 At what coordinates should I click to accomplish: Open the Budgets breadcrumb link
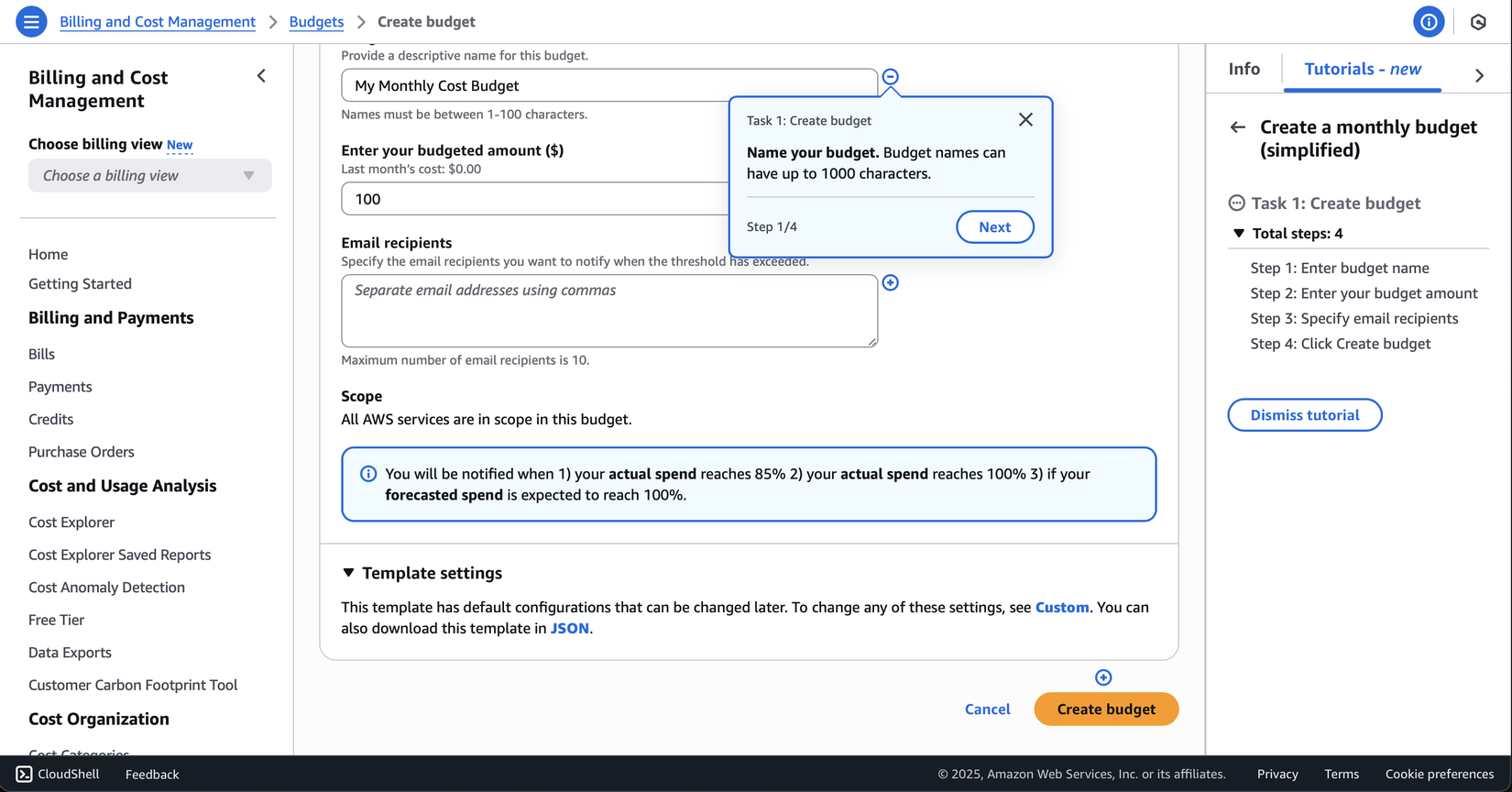coord(316,21)
